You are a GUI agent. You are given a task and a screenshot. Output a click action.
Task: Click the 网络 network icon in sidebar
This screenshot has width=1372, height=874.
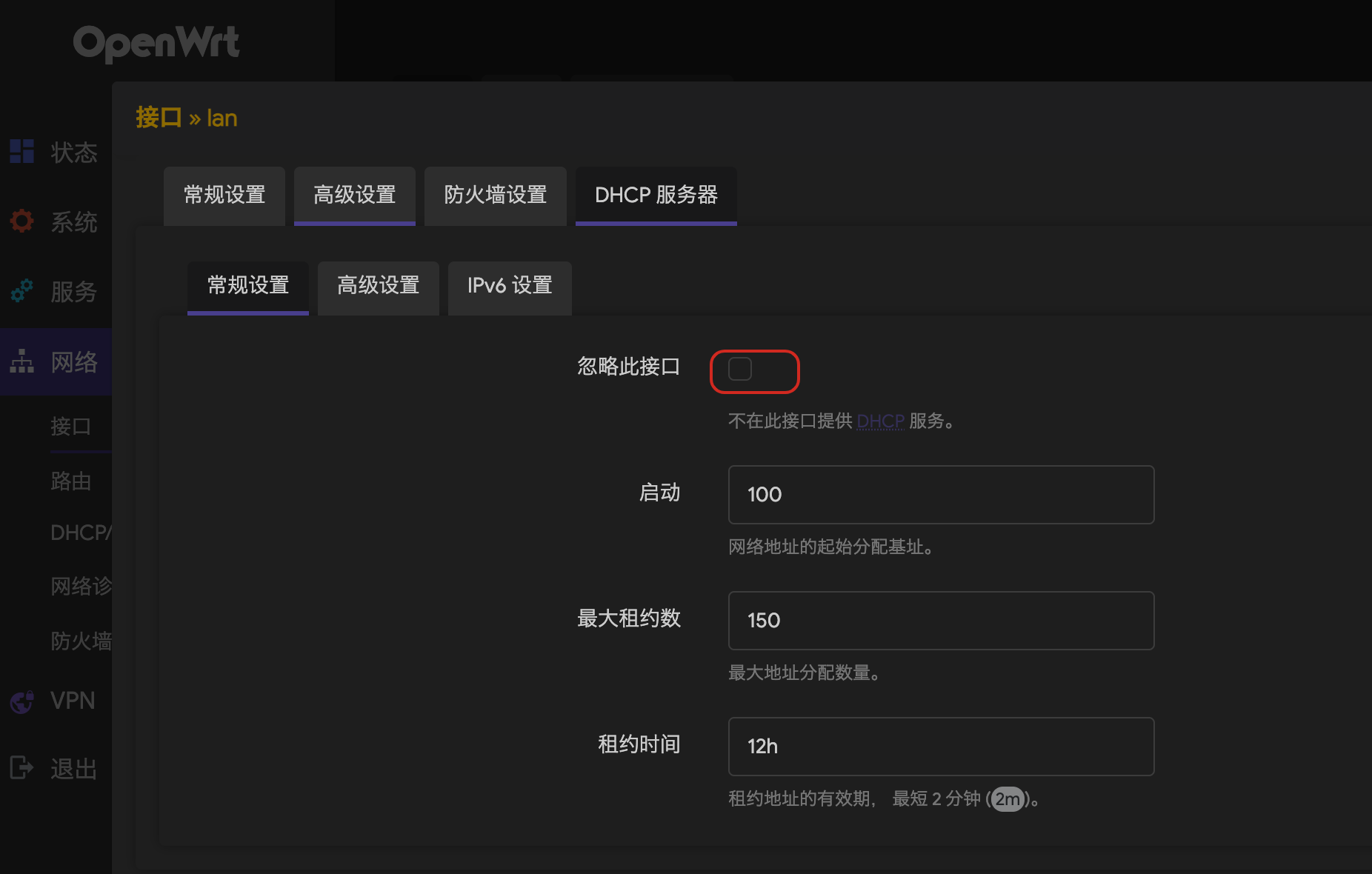pos(21,362)
